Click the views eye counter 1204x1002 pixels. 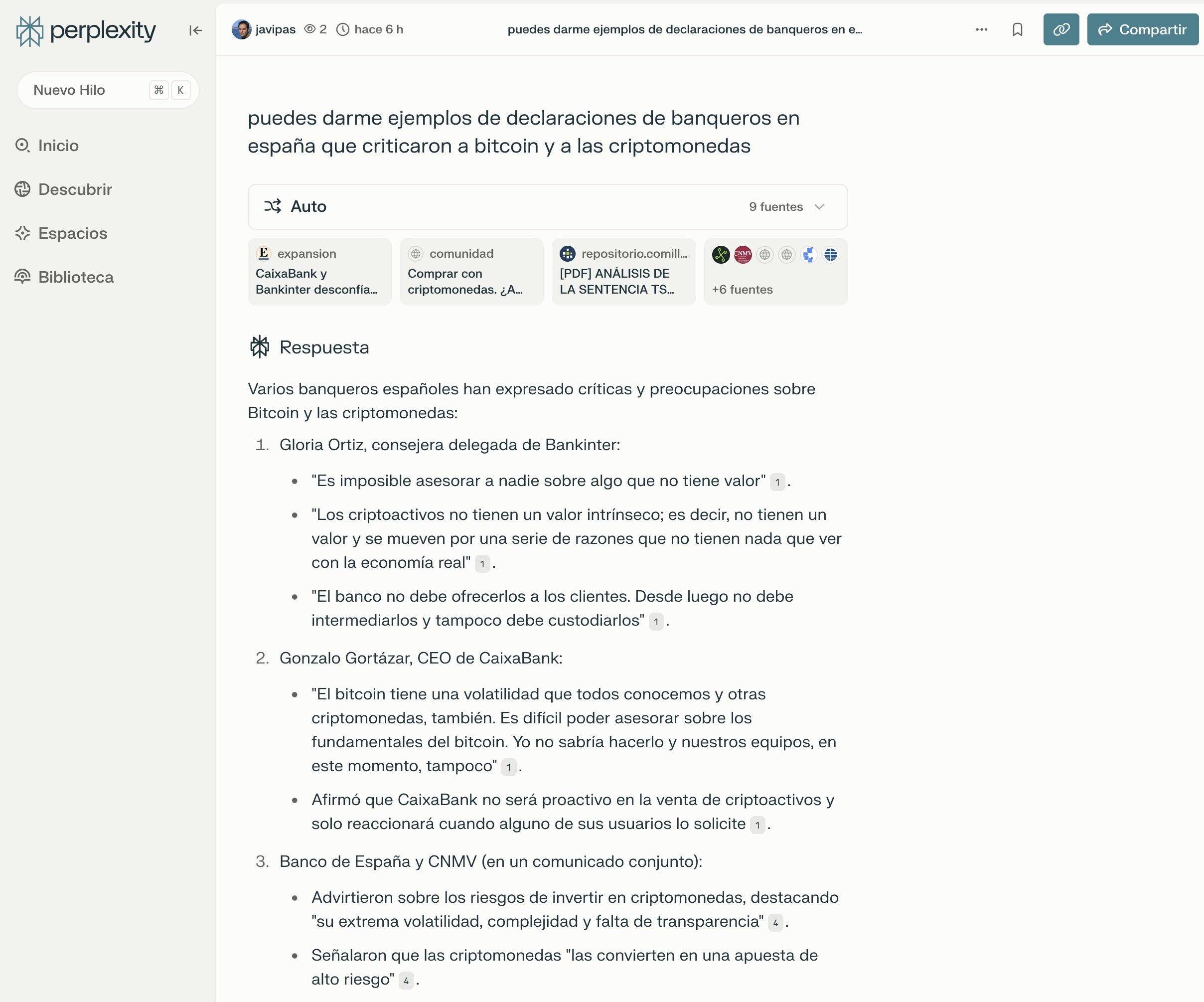point(315,29)
